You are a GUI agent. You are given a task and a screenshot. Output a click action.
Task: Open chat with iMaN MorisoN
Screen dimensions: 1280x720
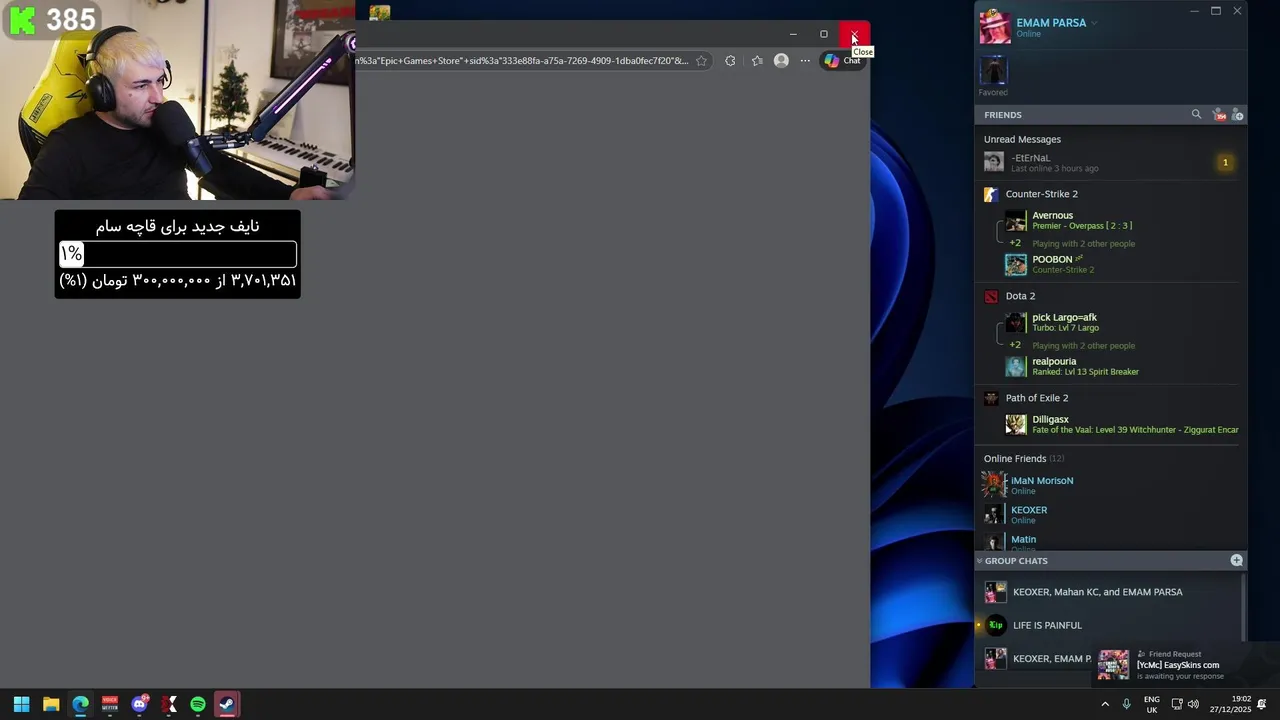pos(1110,485)
